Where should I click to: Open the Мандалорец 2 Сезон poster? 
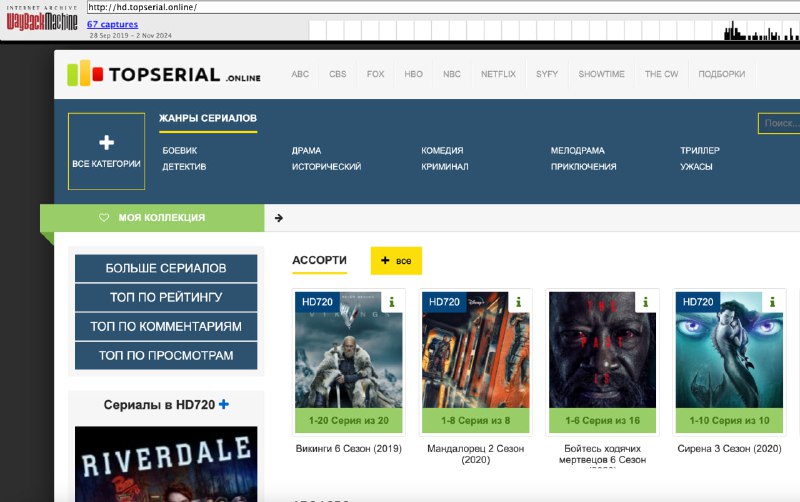[476, 350]
